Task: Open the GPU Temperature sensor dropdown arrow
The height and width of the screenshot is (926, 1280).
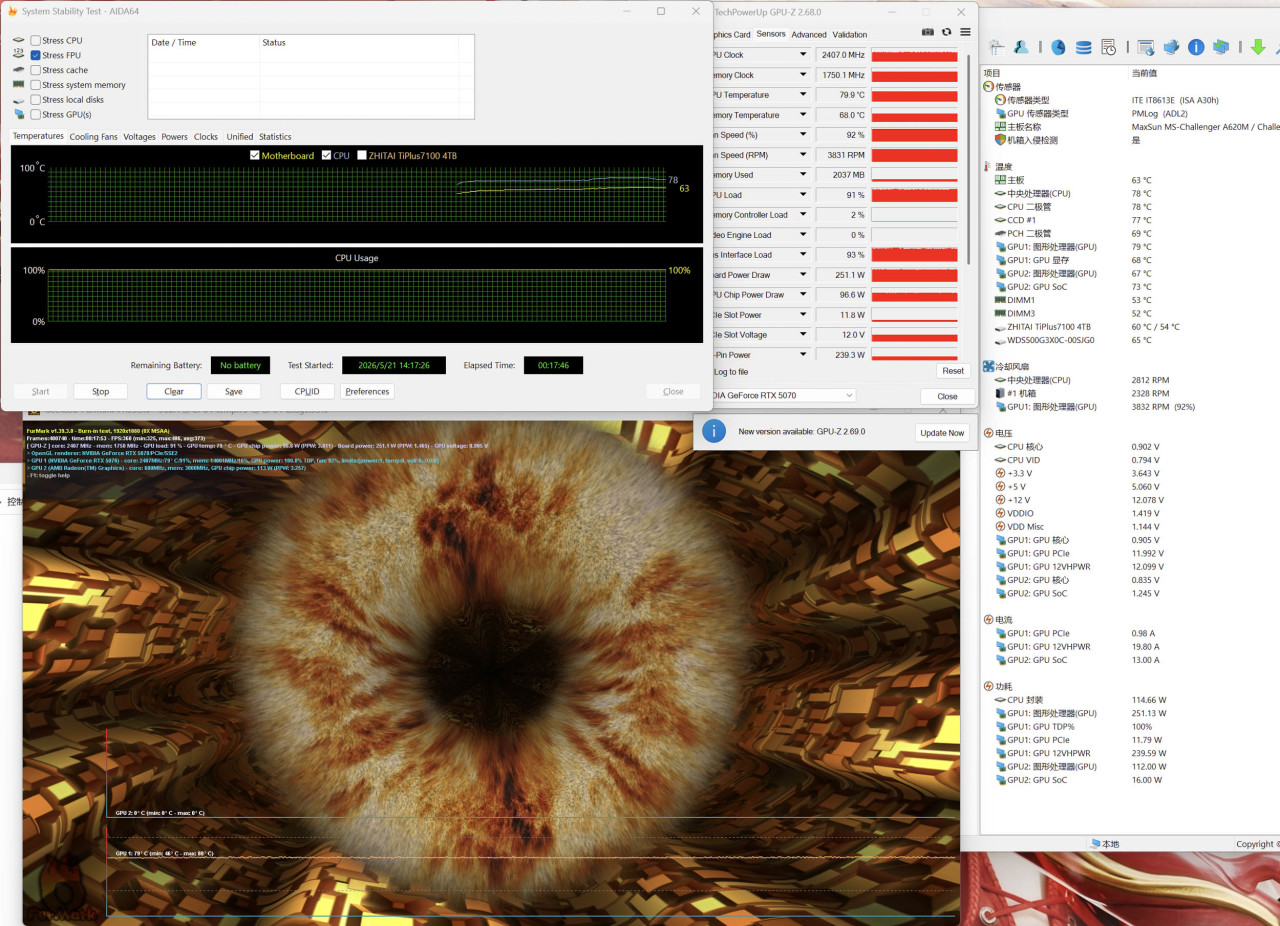Action: 802,95
